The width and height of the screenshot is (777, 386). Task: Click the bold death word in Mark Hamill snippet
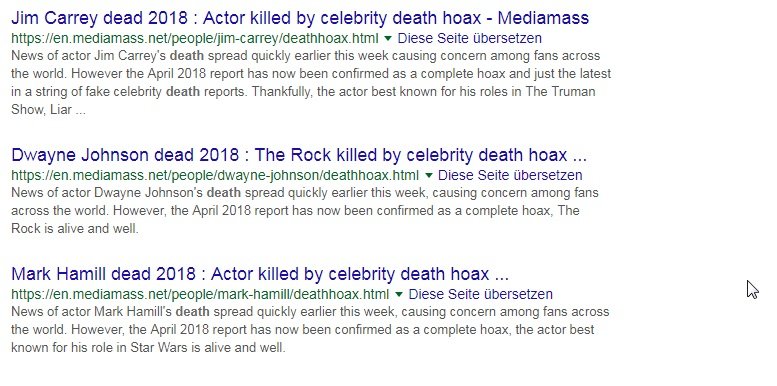[x=193, y=312]
